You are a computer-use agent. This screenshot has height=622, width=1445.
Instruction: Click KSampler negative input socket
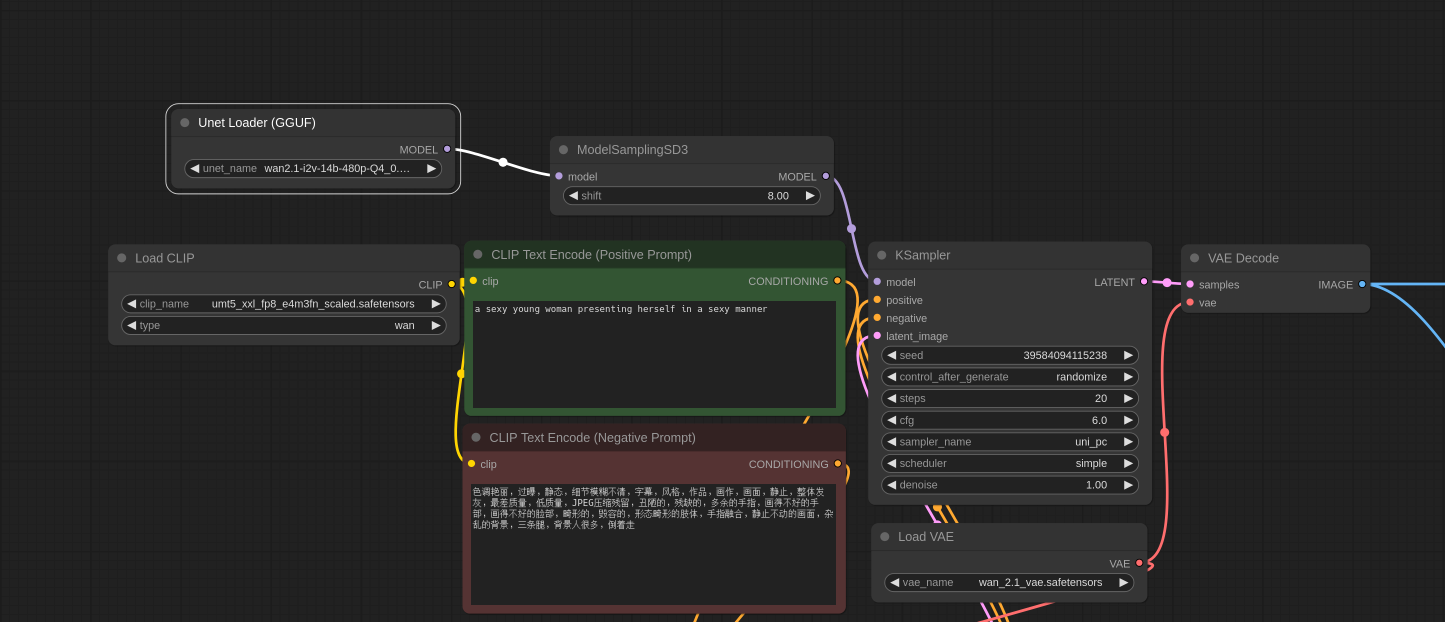point(877,318)
